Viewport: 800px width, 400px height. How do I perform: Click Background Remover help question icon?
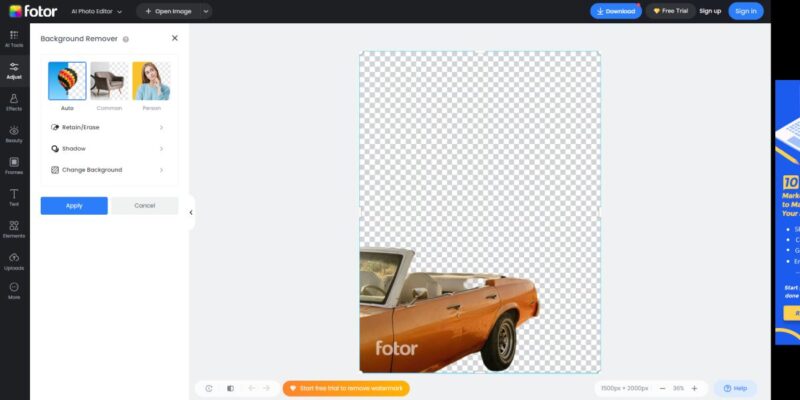pos(126,39)
